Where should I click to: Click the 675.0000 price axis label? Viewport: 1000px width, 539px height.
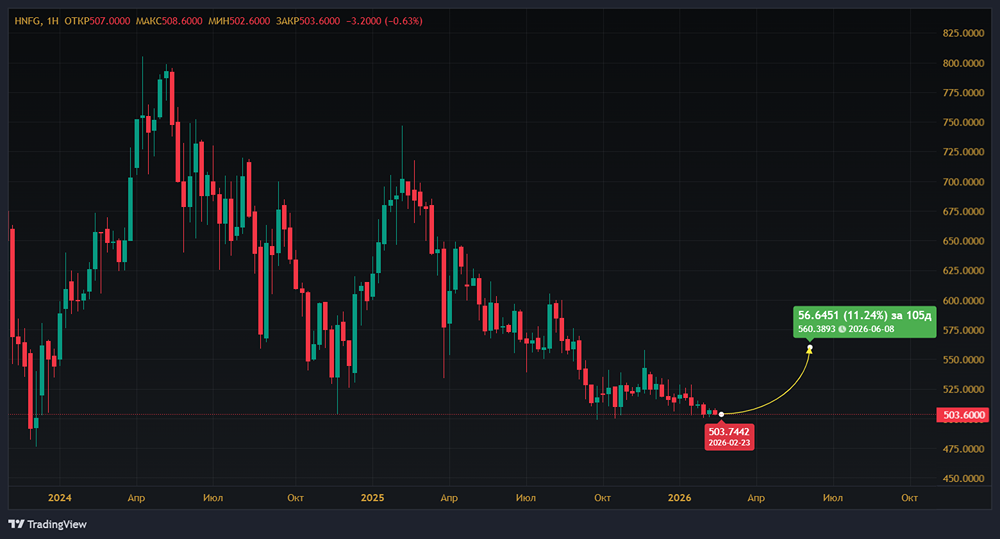(x=963, y=212)
